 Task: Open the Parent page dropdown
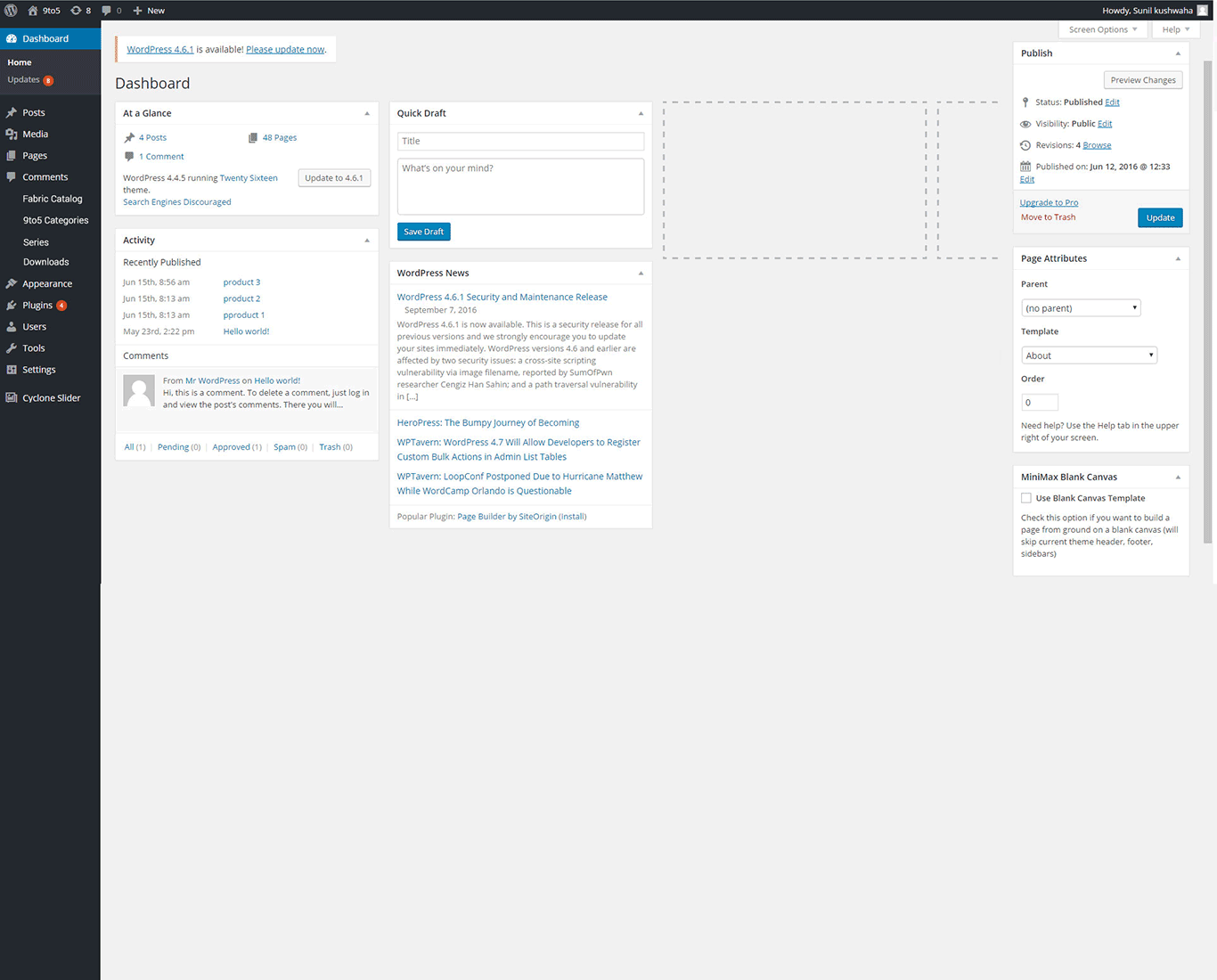click(1081, 308)
